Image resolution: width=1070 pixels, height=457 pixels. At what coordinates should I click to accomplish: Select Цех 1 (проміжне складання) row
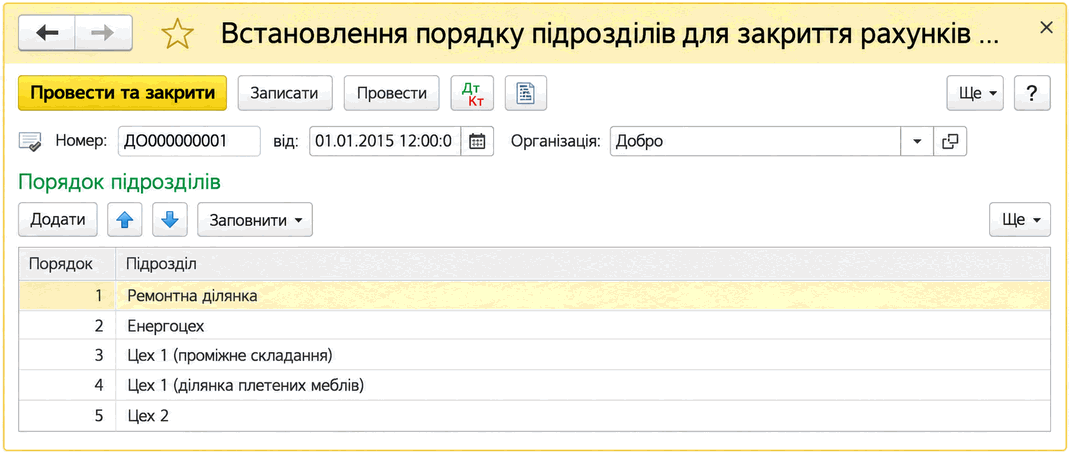[x=534, y=355]
